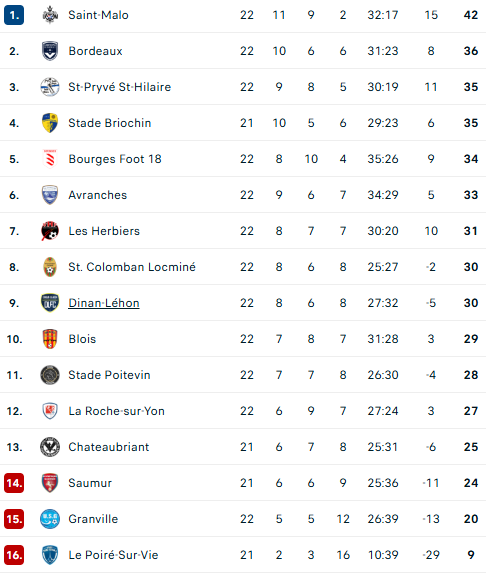Select the Stade Briochin yellow-blue crest

tap(50, 123)
